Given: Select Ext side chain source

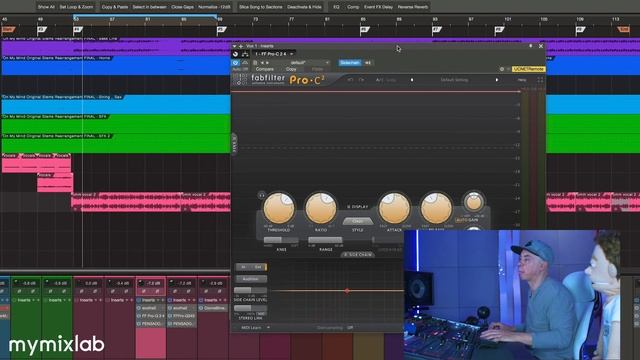Looking at the screenshot, I should point(258,267).
